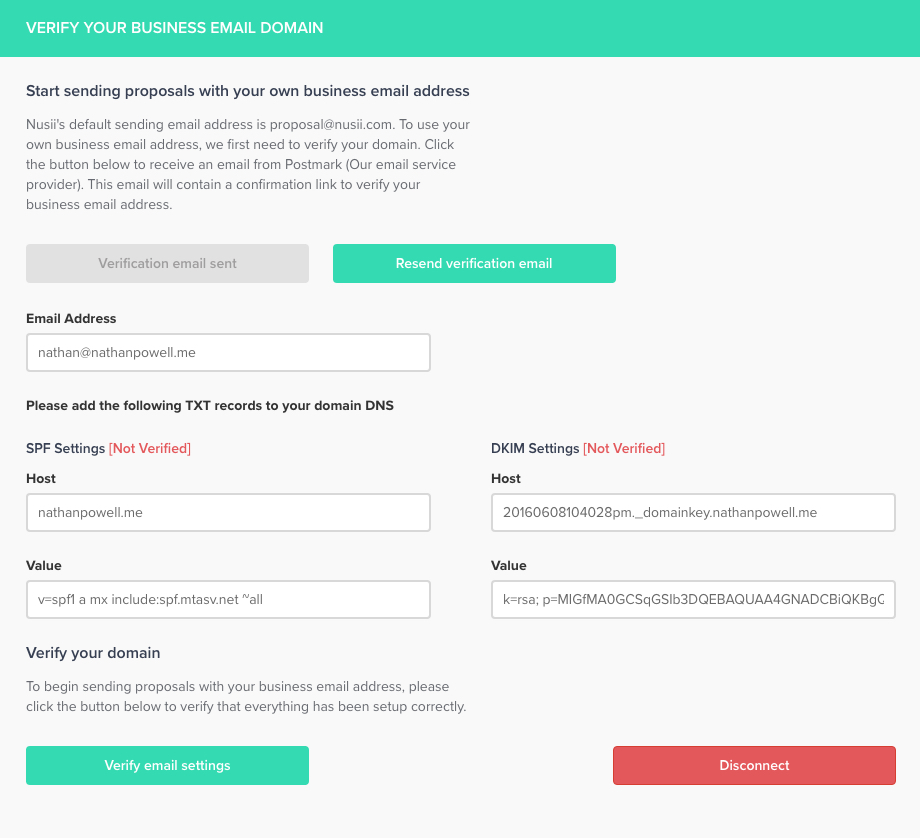This screenshot has height=838, width=920.
Task: Click the Value label under SPF Settings
Action: pos(43,566)
